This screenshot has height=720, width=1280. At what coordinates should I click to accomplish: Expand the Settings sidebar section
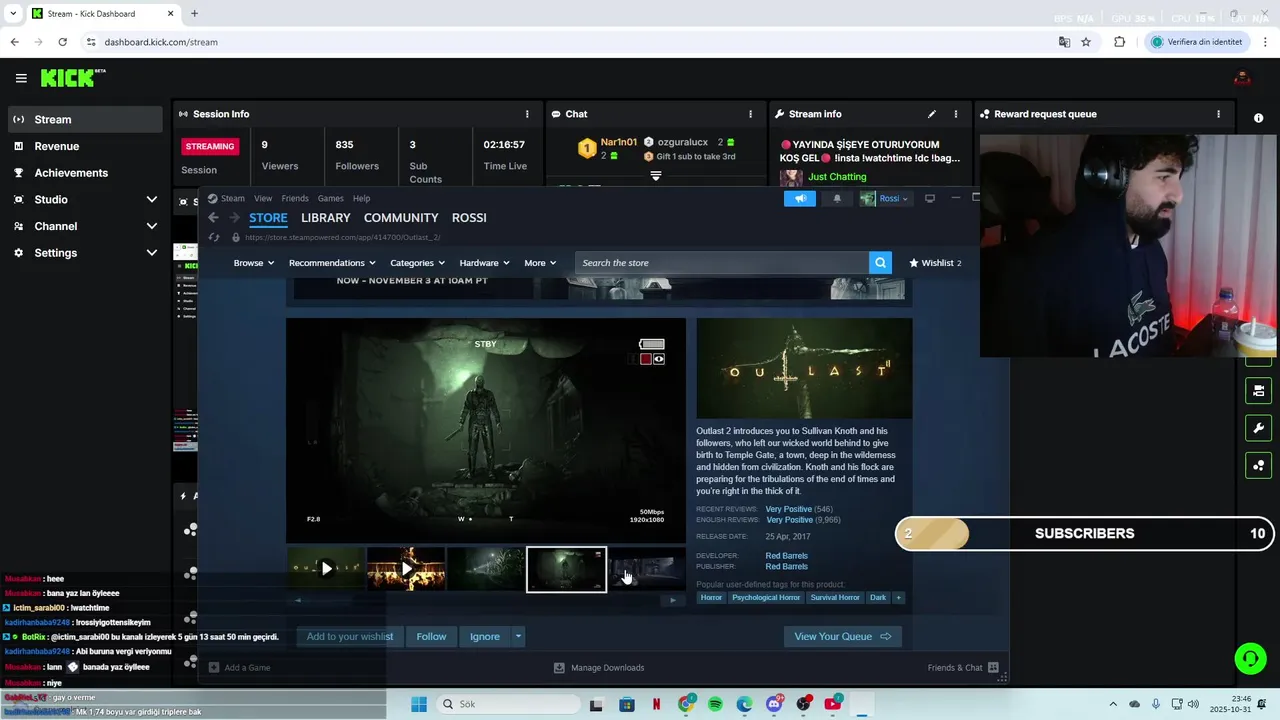(152, 253)
